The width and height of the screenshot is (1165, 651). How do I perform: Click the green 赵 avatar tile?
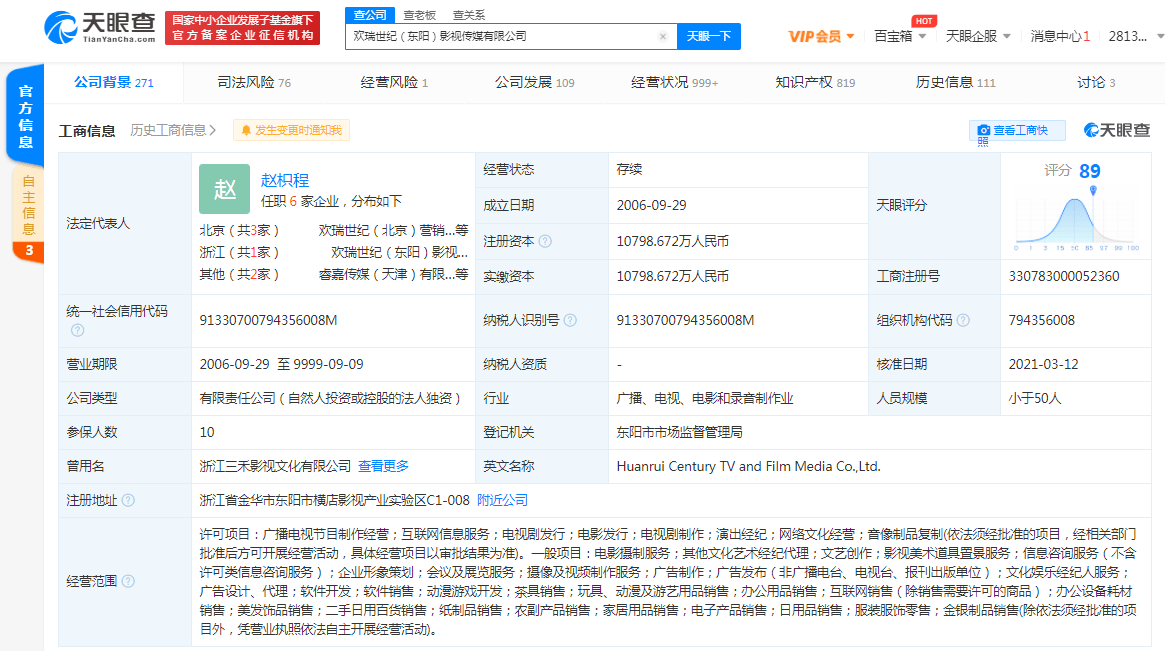point(224,189)
